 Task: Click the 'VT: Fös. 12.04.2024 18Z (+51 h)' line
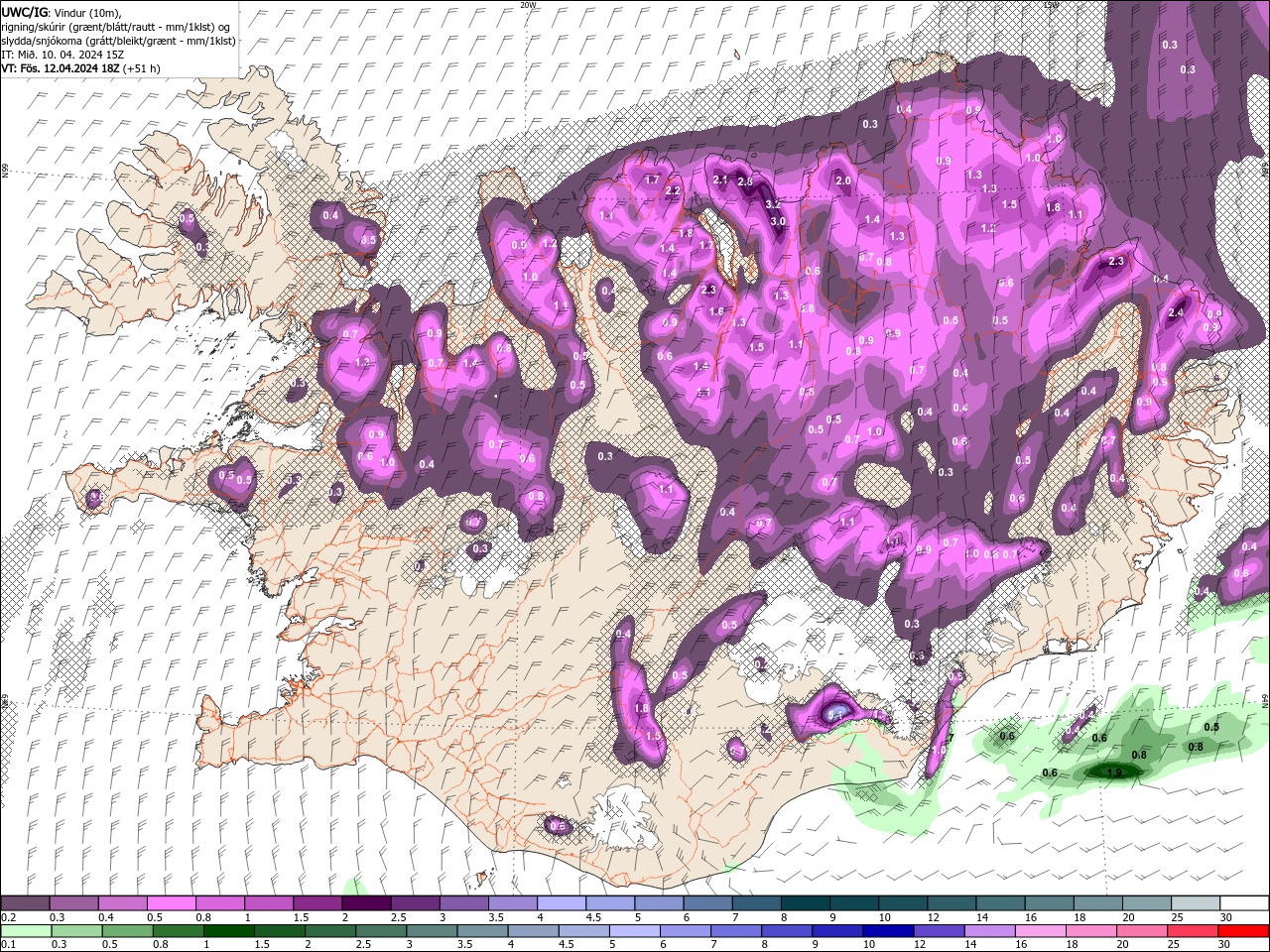(80, 68)
